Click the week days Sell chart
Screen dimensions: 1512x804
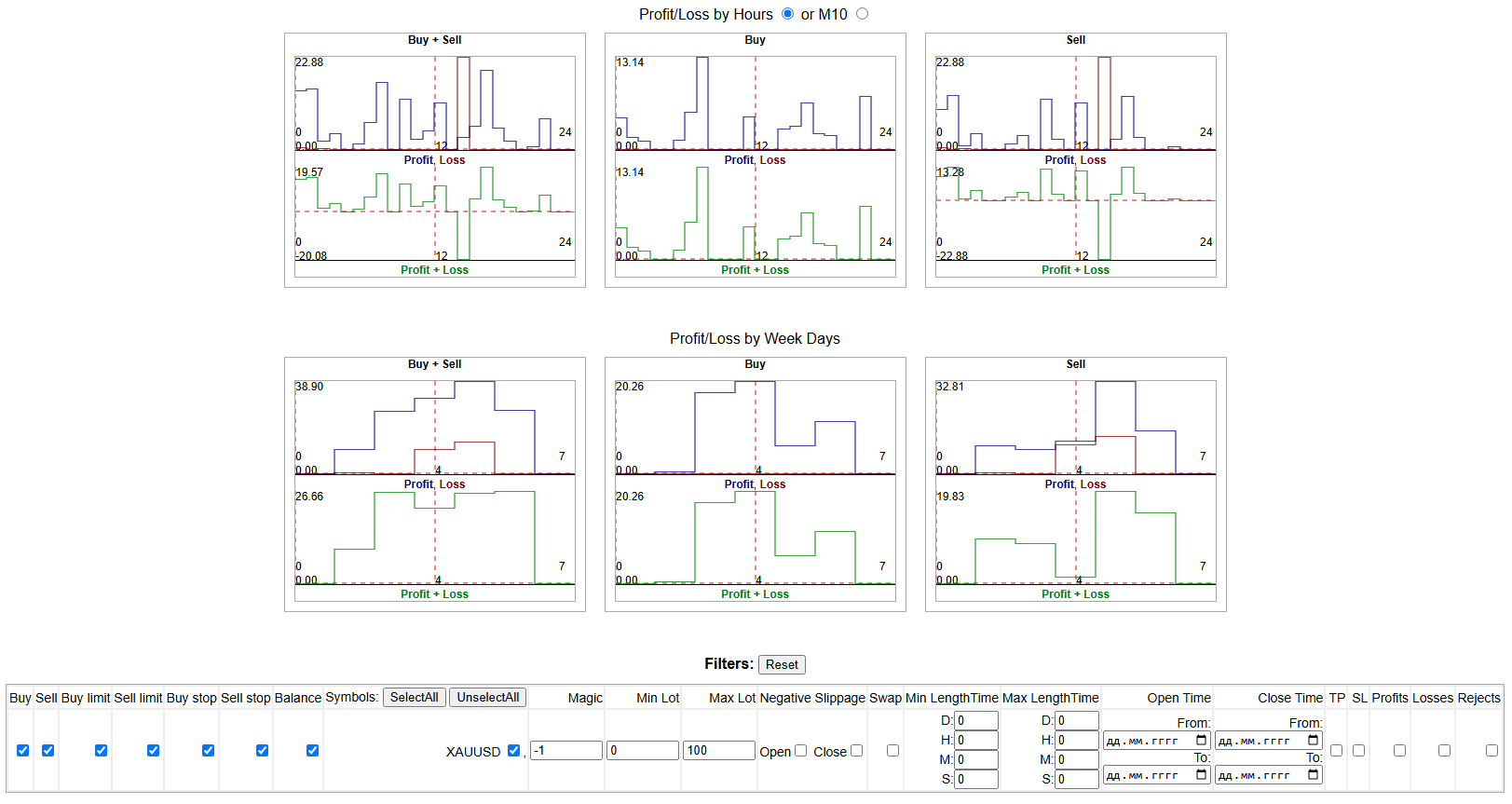coord(1076,484)
